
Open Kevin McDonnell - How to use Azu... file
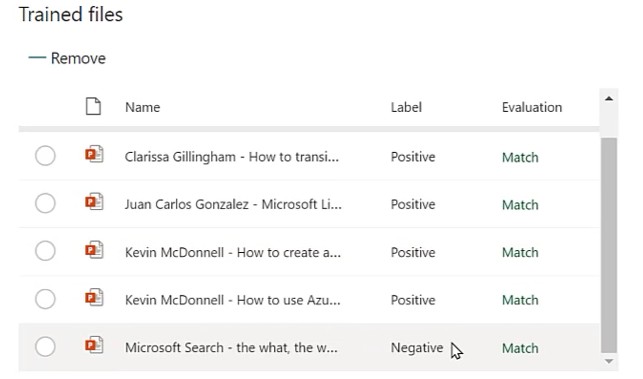point(233,300)
